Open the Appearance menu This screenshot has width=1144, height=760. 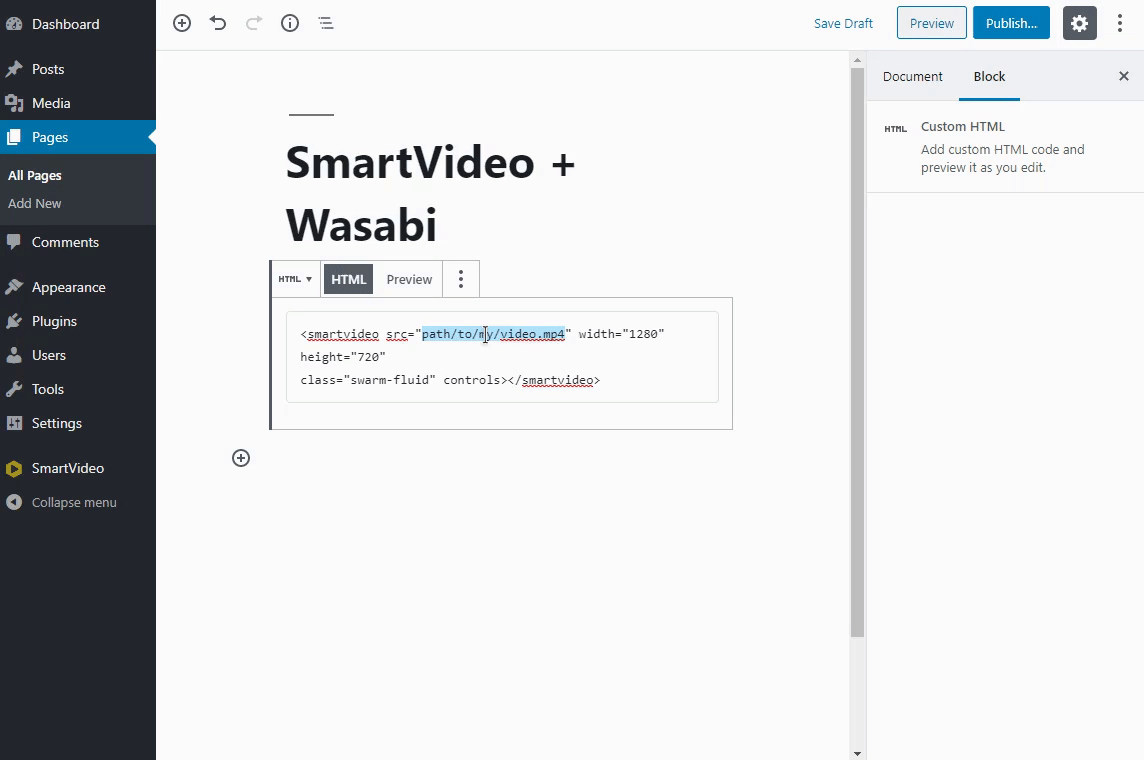(77, 287)
